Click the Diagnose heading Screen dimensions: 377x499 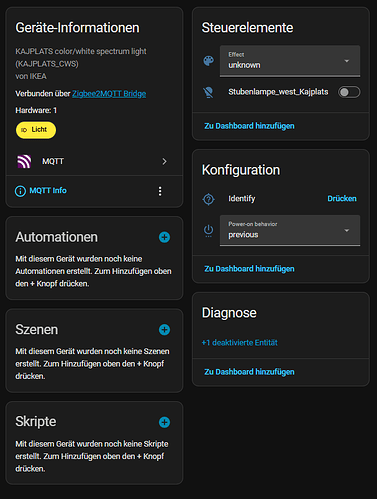click(229, 313)
